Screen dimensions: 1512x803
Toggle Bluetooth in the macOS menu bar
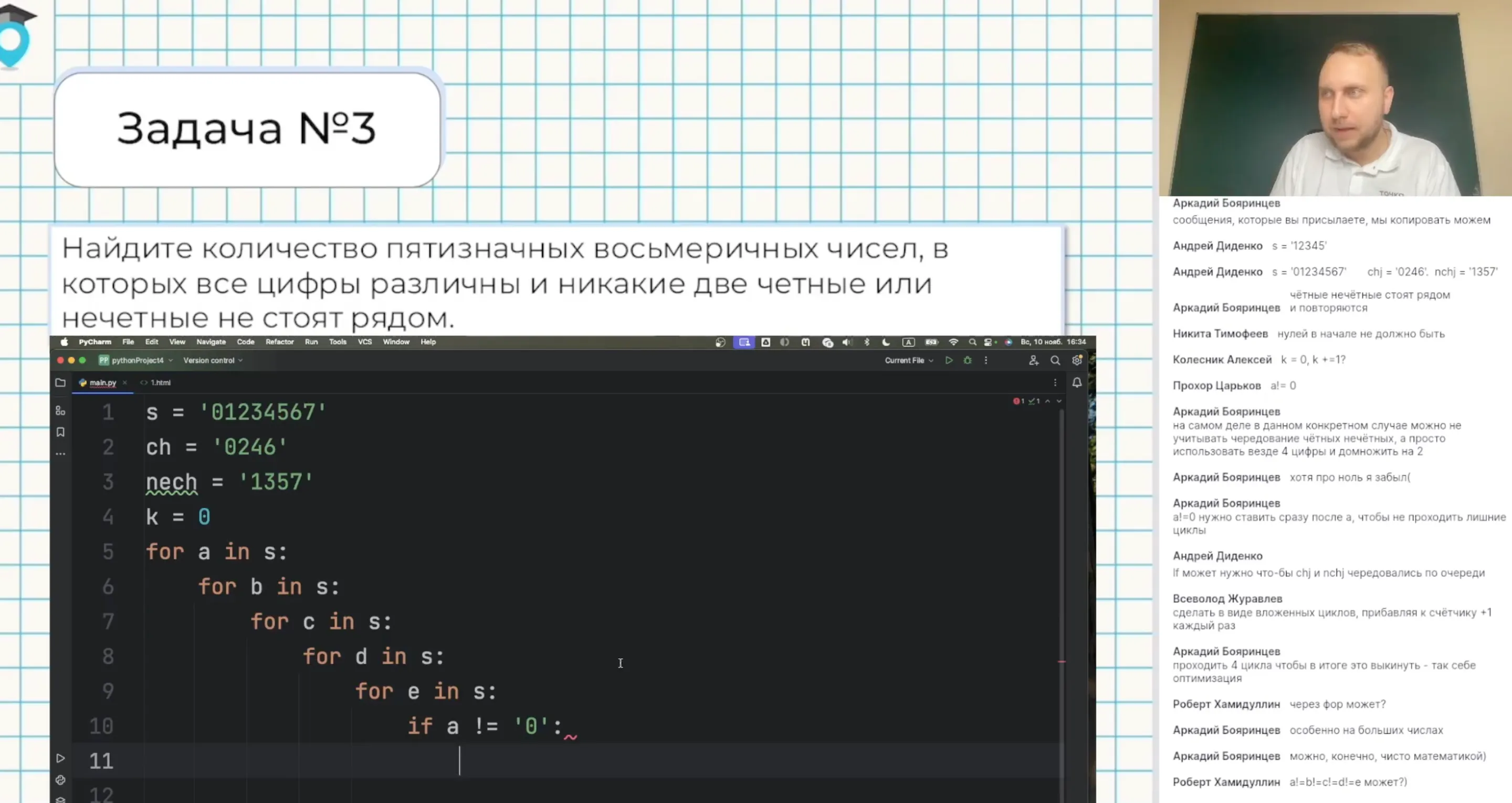pos(866,342)
